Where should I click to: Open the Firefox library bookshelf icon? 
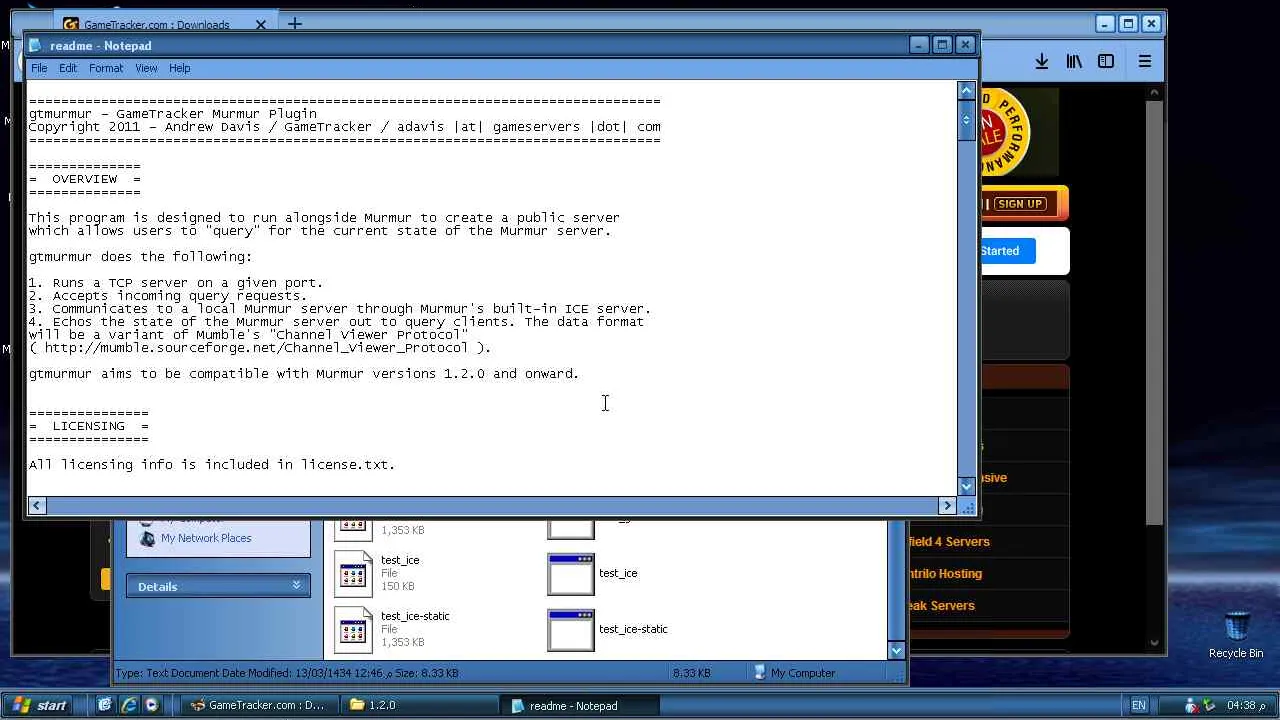click(1074, 61)
